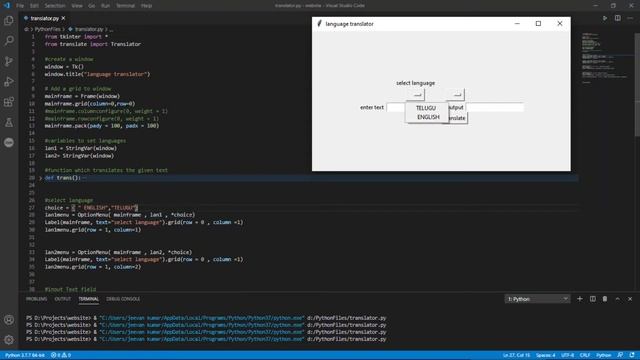
Task: Click the output text field
Action: [495, 107]
